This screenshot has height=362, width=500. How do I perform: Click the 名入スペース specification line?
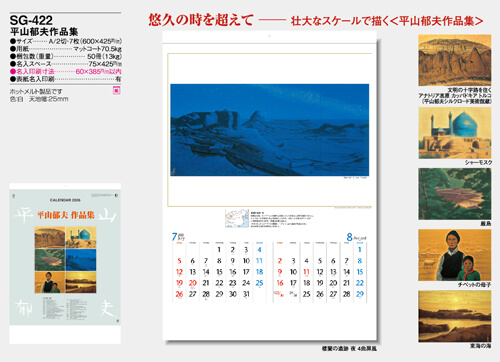tap(66, 64)
